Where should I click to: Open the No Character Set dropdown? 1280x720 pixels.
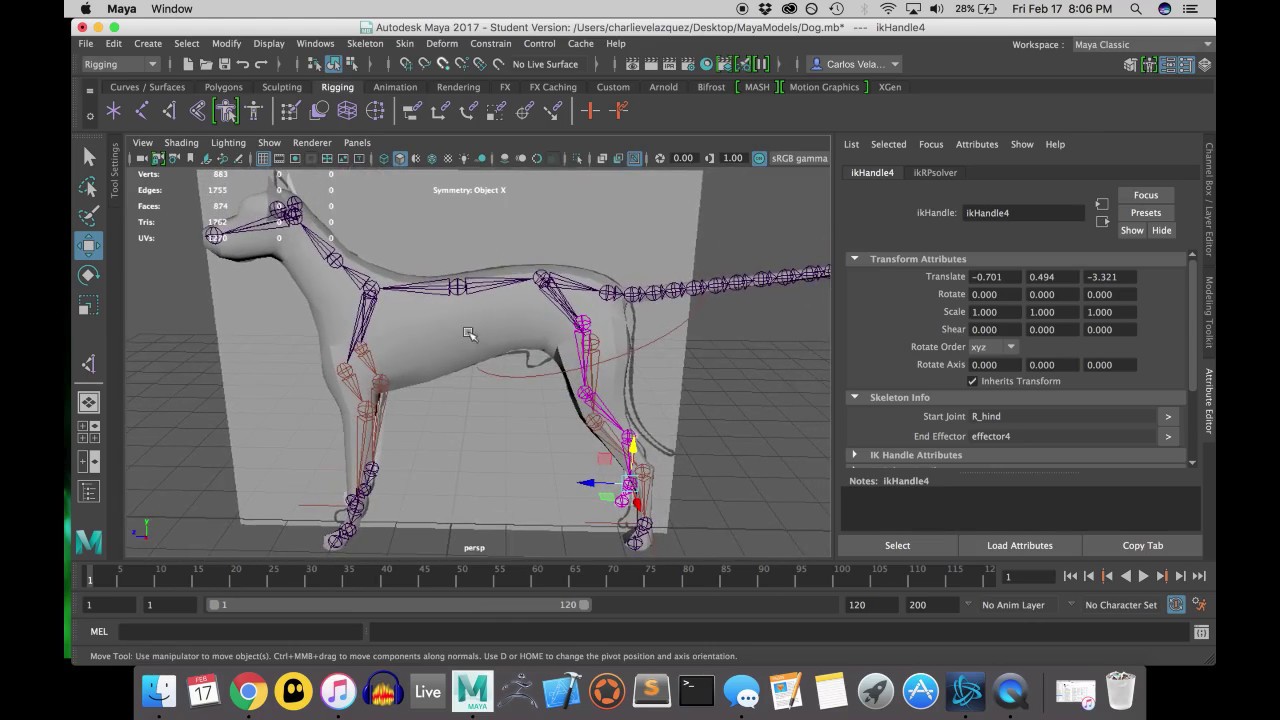pyautogui.click(x=1120, y=605)
